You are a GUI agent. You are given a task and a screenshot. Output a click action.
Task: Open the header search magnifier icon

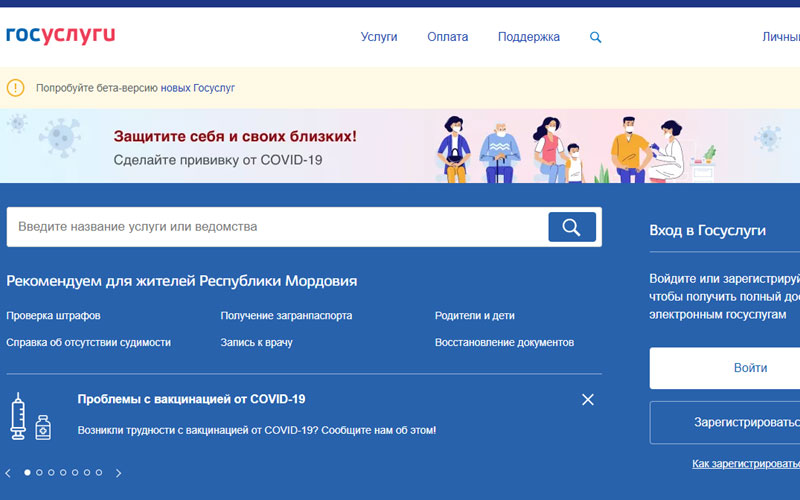595,37
